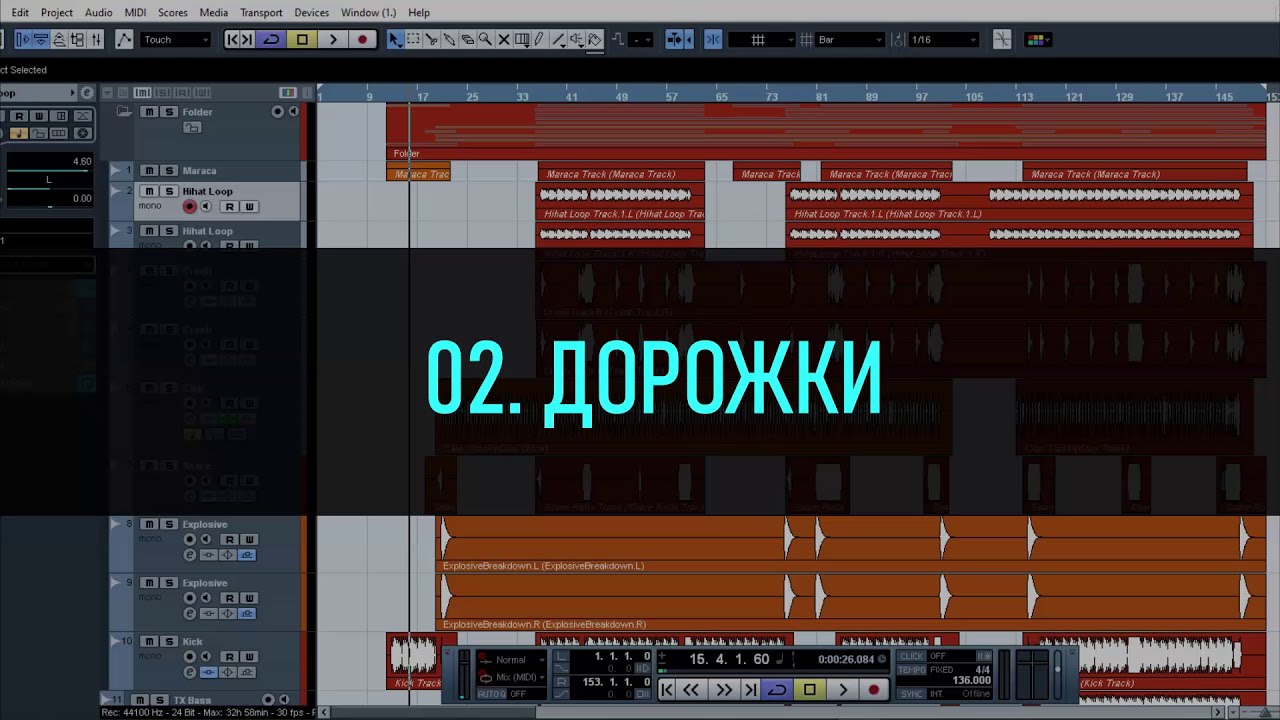Open the Edit menu
1280x720 pixels.
pos(20,12)
